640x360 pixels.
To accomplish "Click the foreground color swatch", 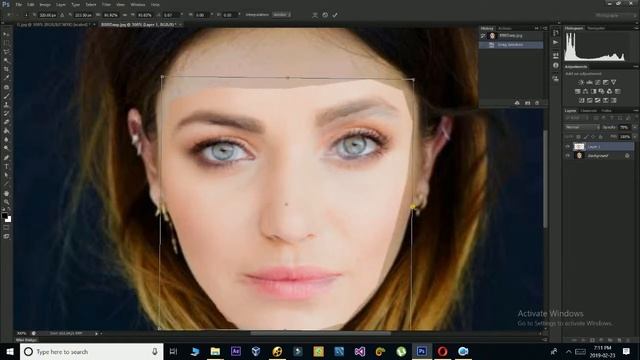I will click(x=4, y=215).
